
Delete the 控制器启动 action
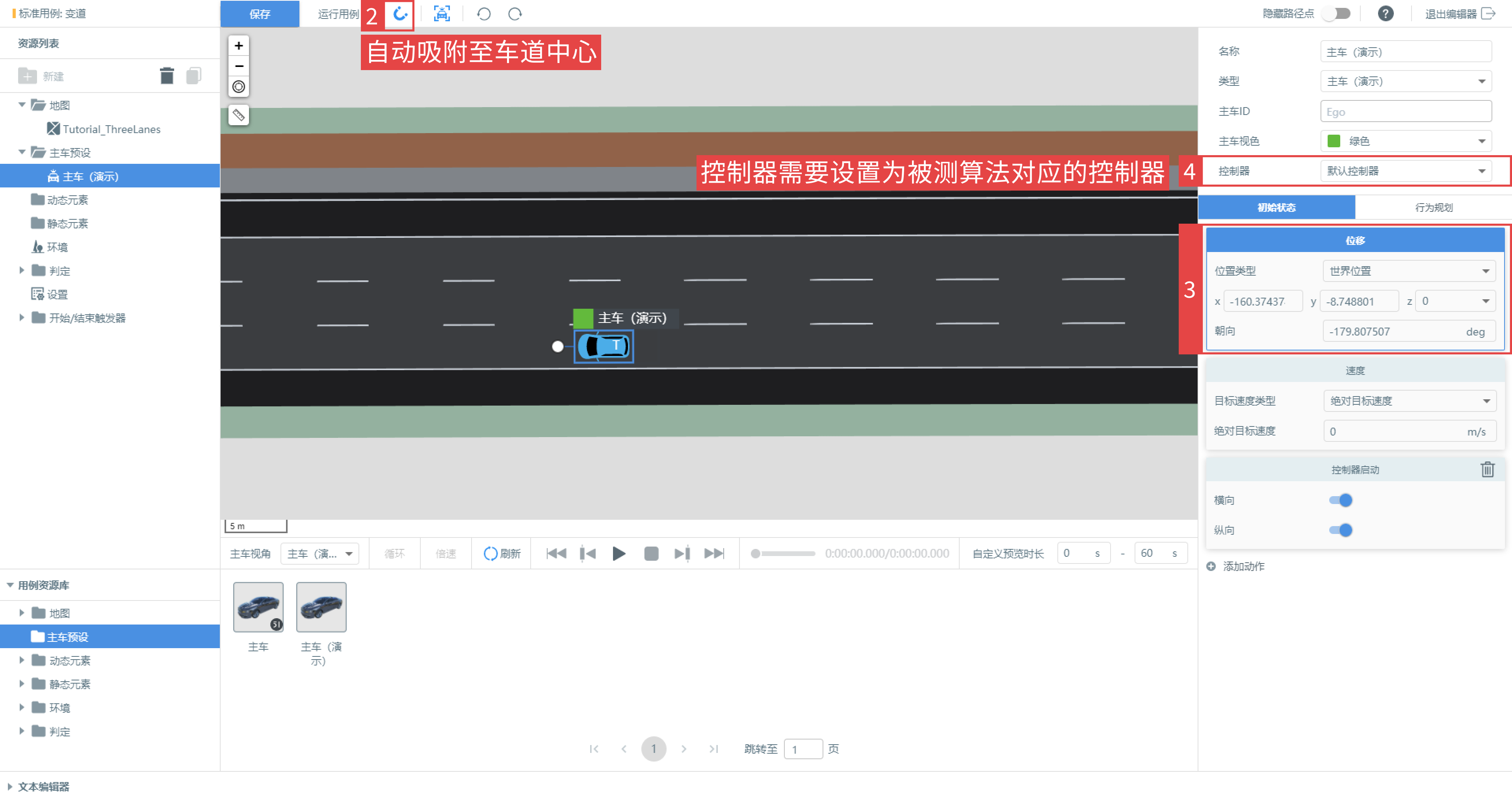1487,469
